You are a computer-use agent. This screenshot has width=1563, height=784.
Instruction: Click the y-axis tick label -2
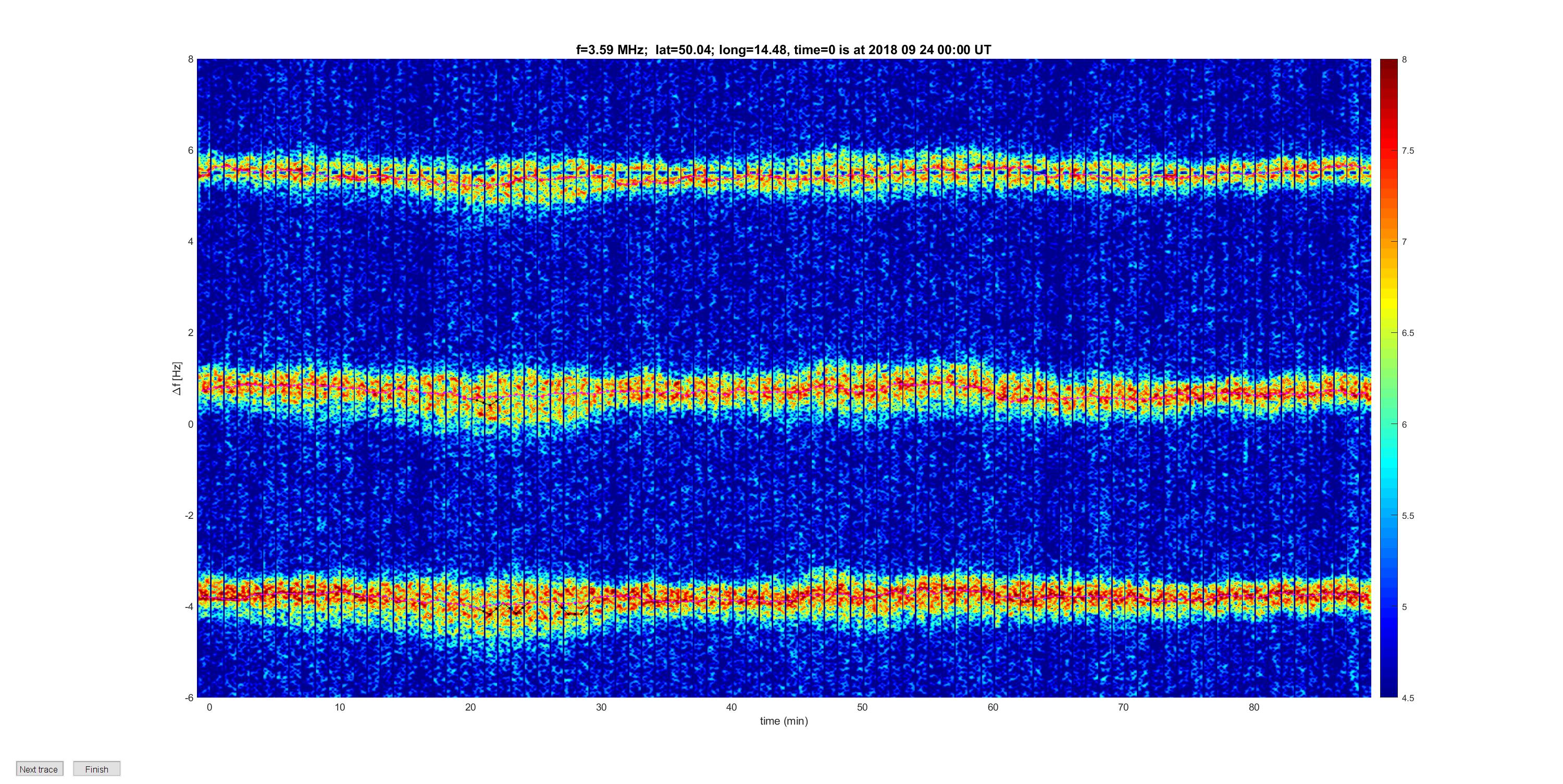[189, 515]
